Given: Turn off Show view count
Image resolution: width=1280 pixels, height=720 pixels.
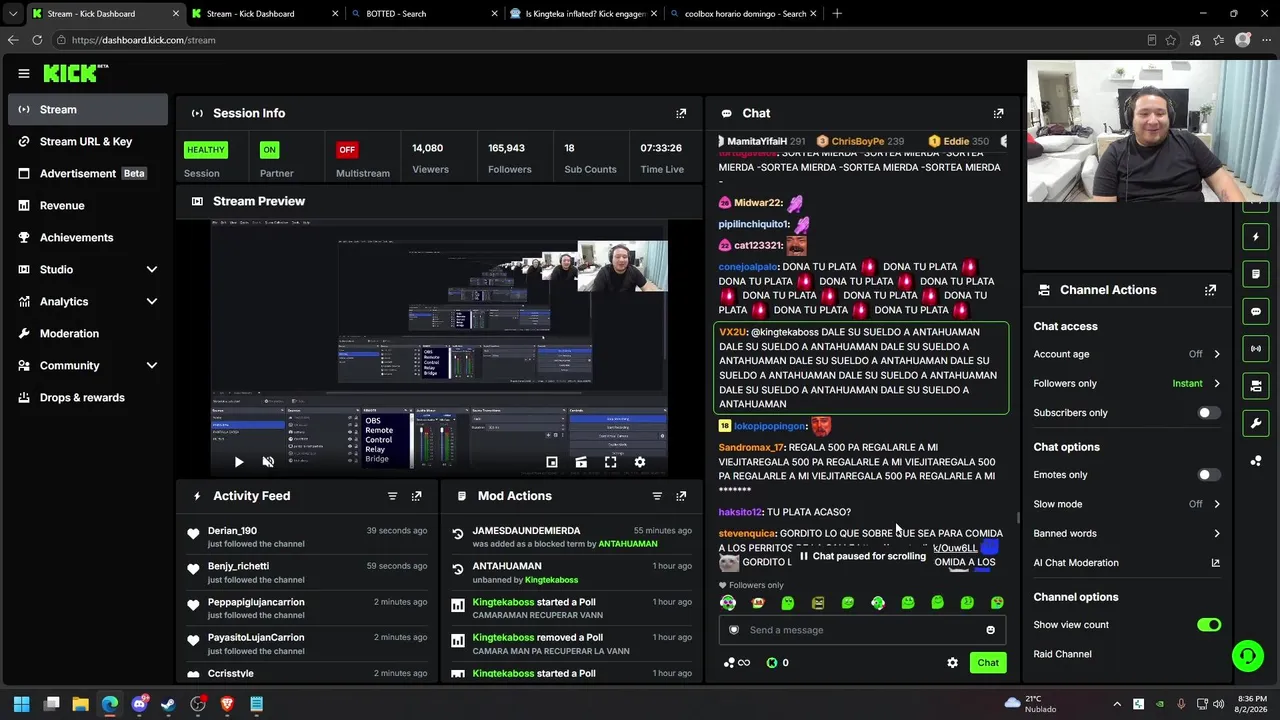Looking at the screenshot, I should point(1209,625).
